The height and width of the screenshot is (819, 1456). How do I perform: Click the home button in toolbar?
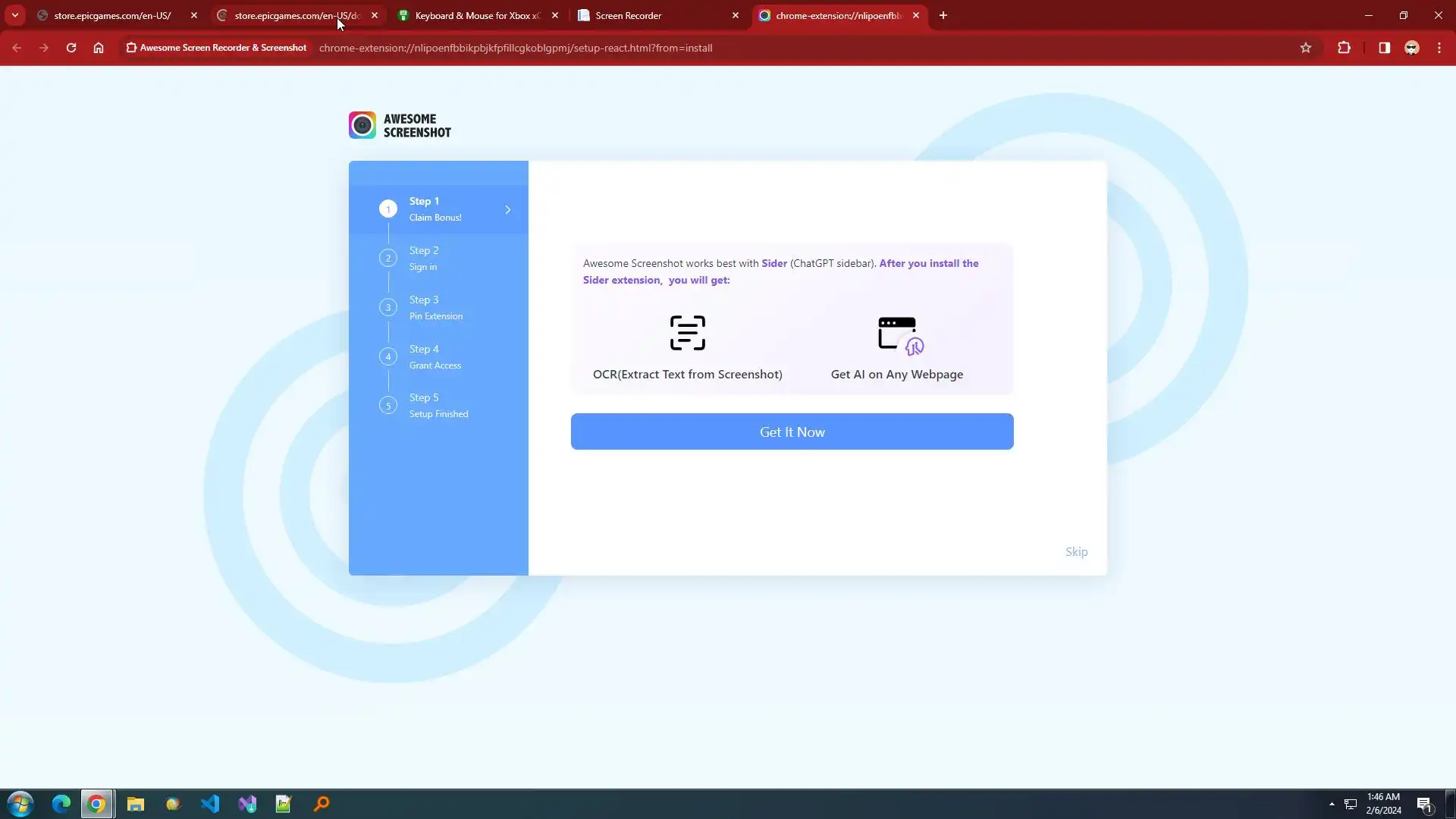[99, 48]
